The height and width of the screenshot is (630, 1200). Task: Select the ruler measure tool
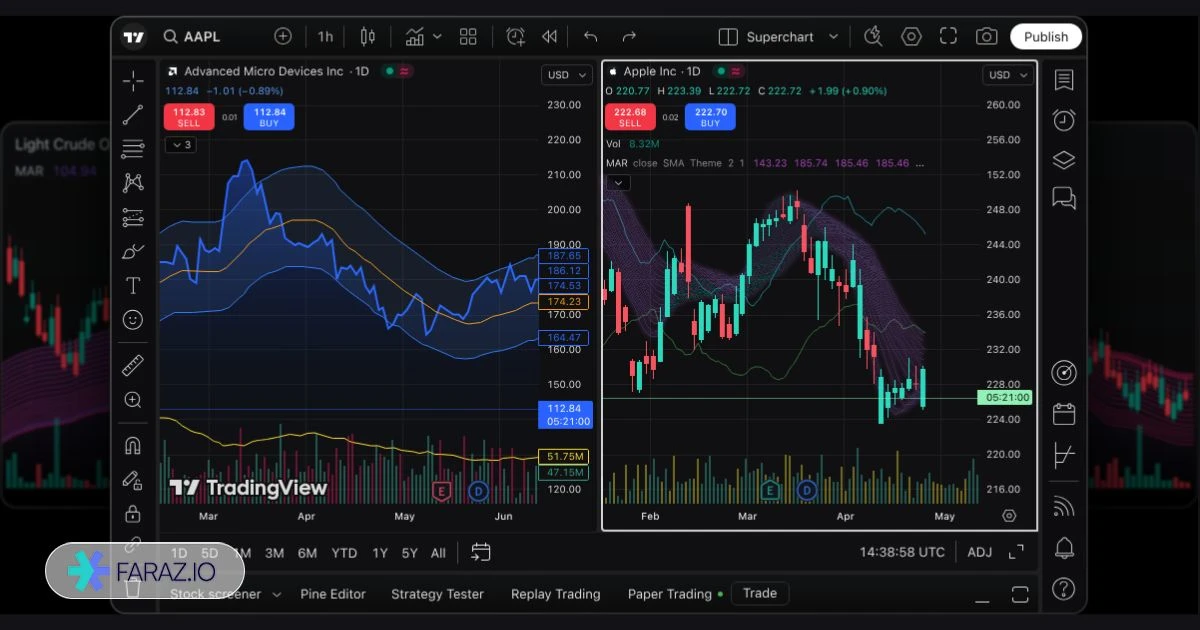tap(132, 365)
